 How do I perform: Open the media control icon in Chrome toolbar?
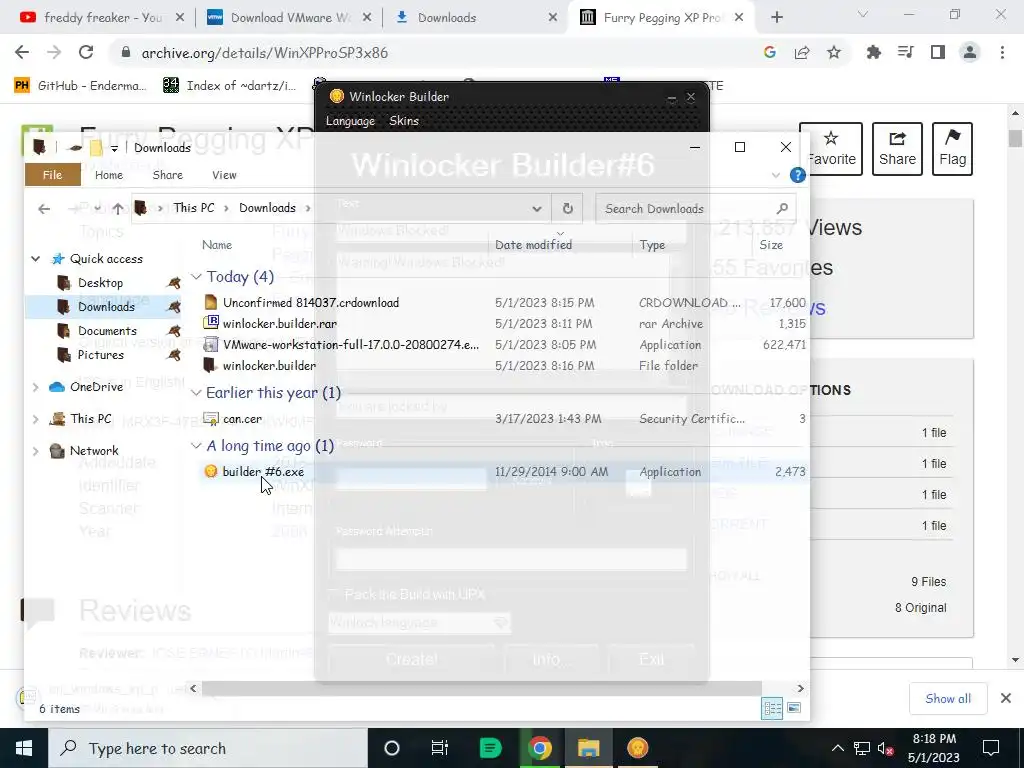(906, 52)
